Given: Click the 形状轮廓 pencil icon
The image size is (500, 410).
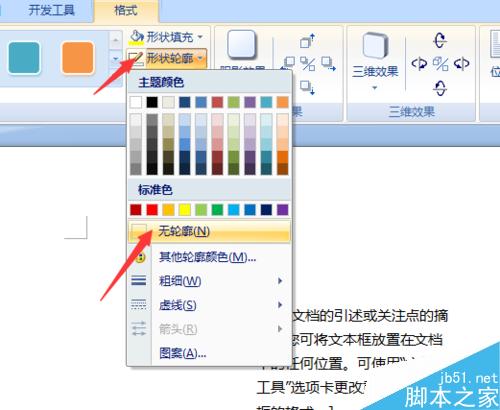Looking at the screenshot, I should [136, 59].
